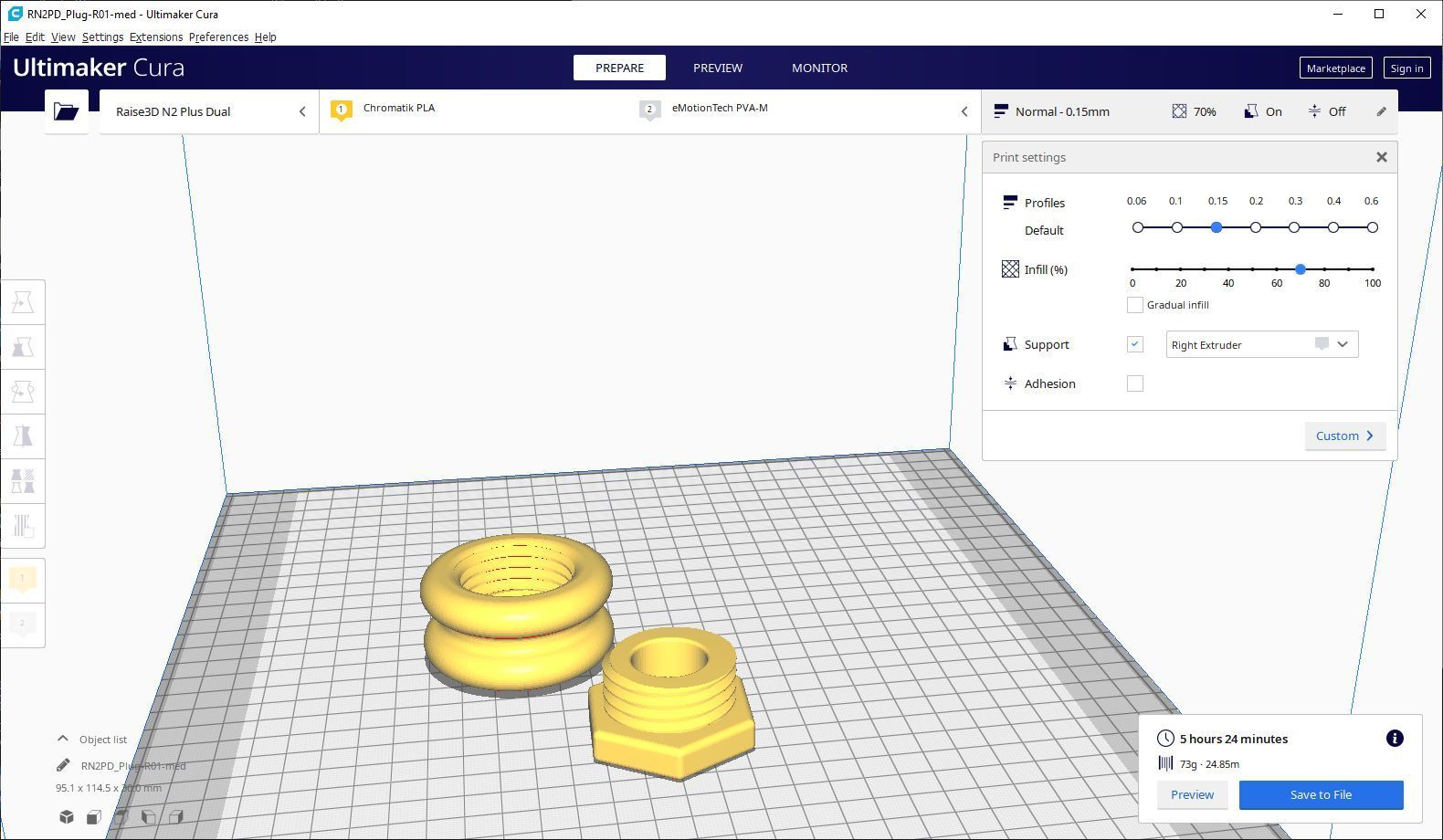Select the hex plug model on build plate
The width and height of the screenshot is (1443, 840).
(x=672, y=703)
